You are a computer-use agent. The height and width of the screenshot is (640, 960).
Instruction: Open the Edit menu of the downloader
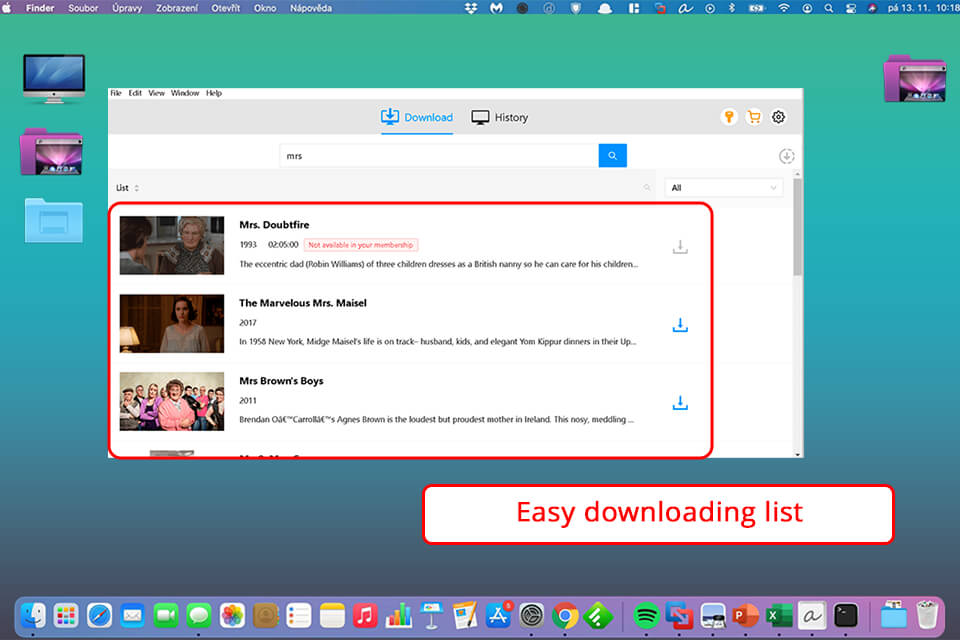coord(135,93)
